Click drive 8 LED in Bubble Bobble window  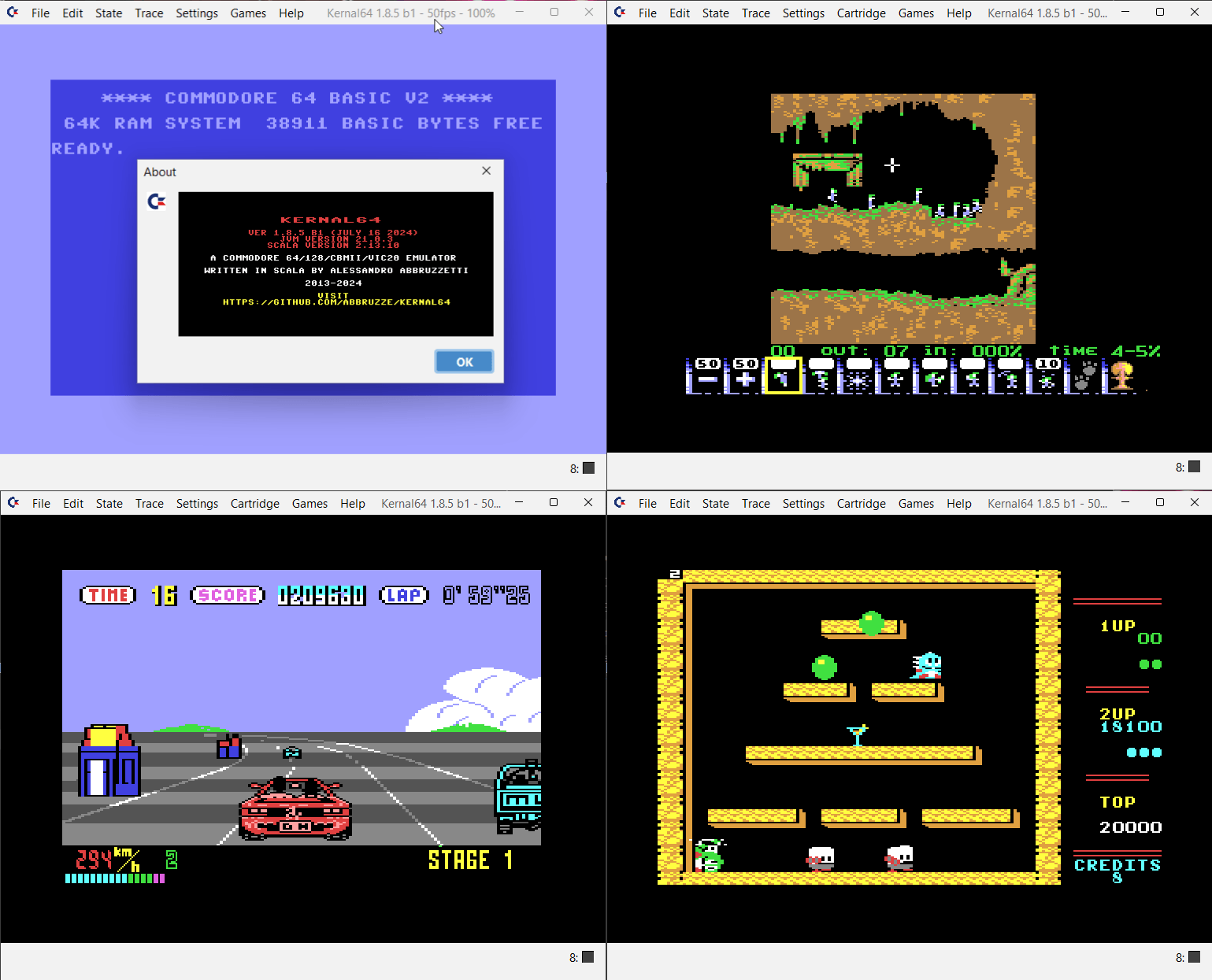tap(1194, 957)
